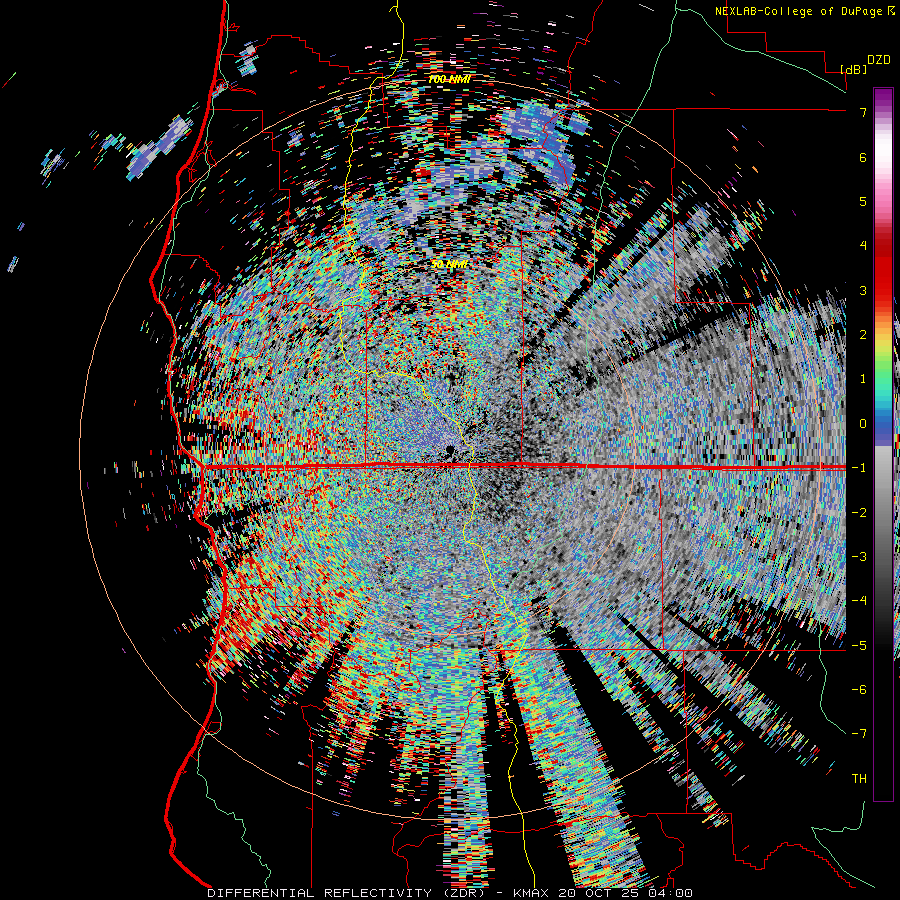Viewport: 900px width, 900px height.
Task: Click the NEXLAB-College of DuPage label
Action: coord(798,11)
